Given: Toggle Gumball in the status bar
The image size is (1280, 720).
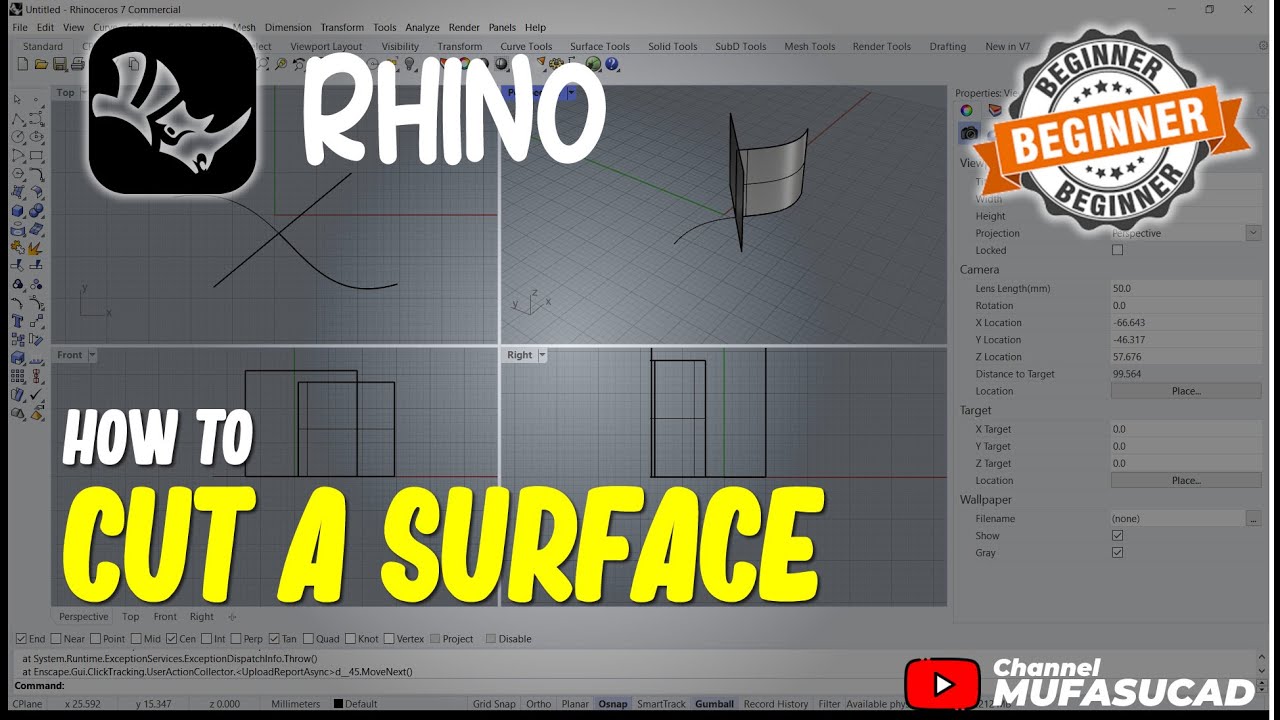Looking at the screenshot, I should click(714, 704).
